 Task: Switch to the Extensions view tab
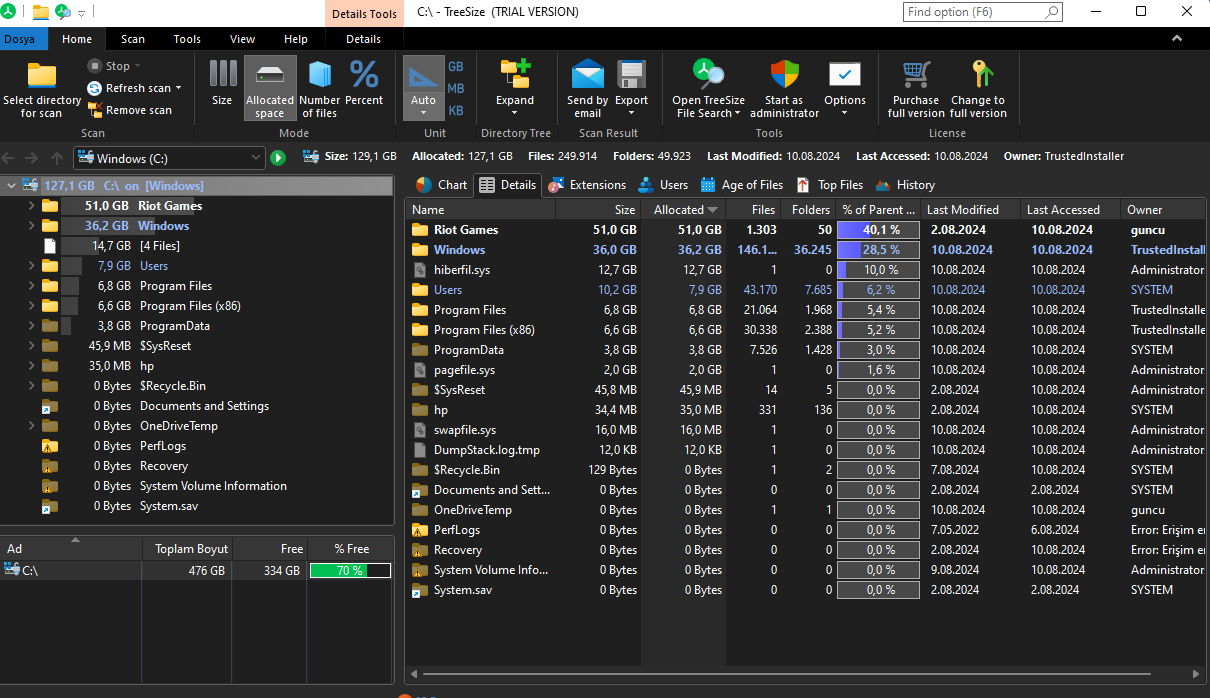587,185
